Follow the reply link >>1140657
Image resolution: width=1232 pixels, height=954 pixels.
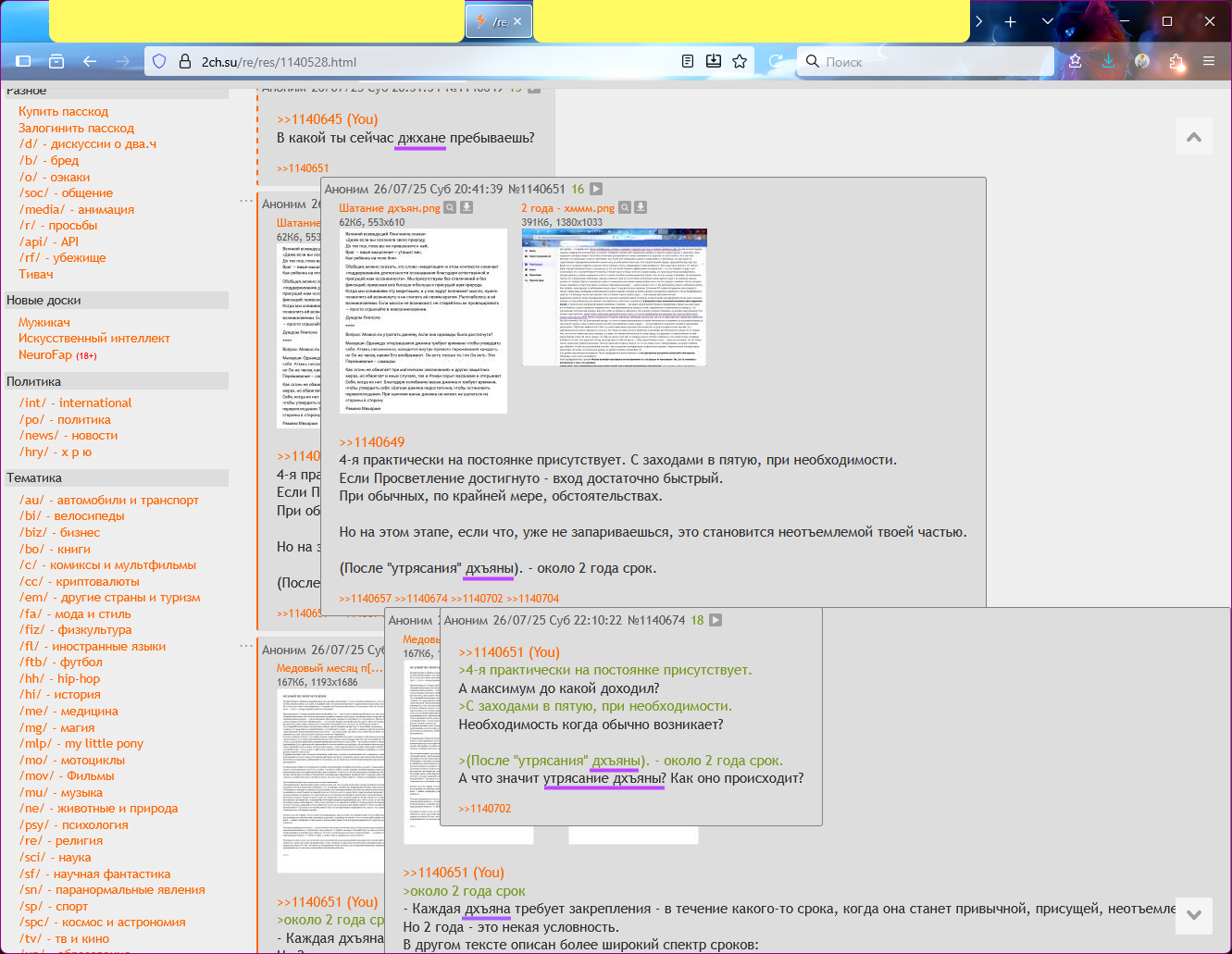[x=365, y=599]
